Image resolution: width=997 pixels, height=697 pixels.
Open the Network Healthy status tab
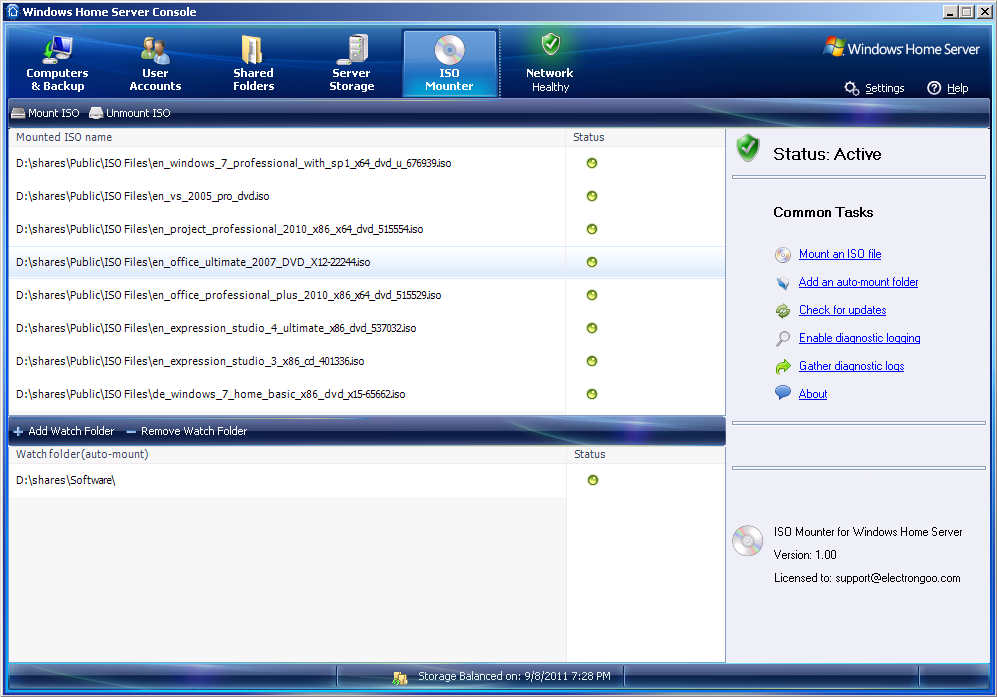click(x=550, y=64)
